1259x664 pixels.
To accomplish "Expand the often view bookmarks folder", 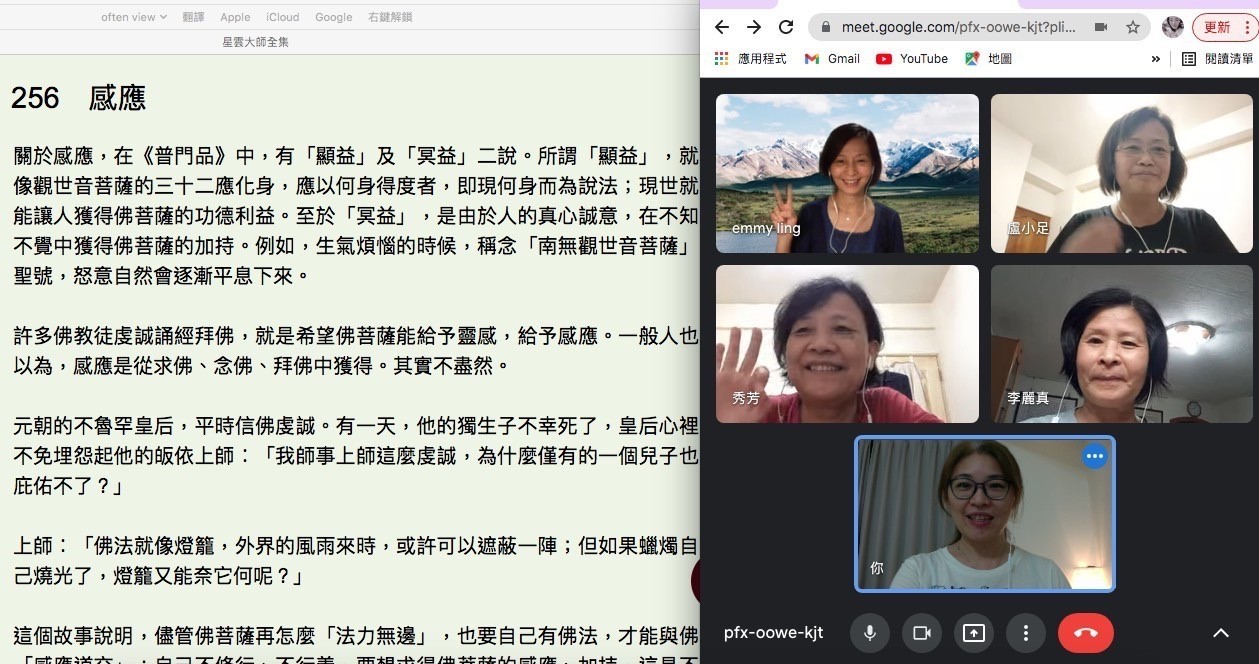I will point(134,17).
